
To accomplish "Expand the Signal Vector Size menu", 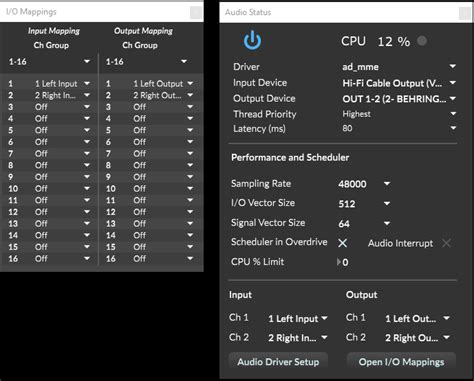I will click(x=364, y=223).
